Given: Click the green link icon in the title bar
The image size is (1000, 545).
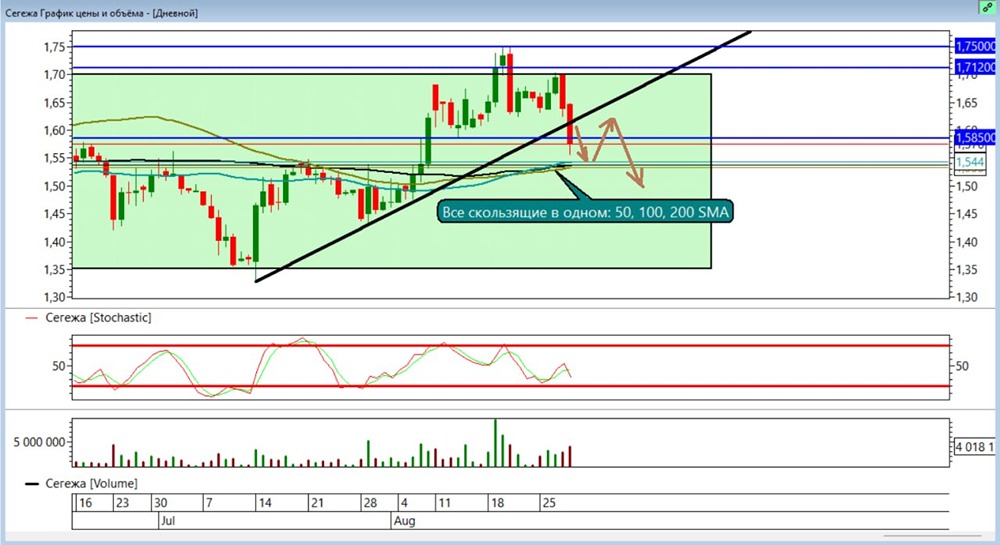Looking at the screenshot, I should click(x=987, y=7).
